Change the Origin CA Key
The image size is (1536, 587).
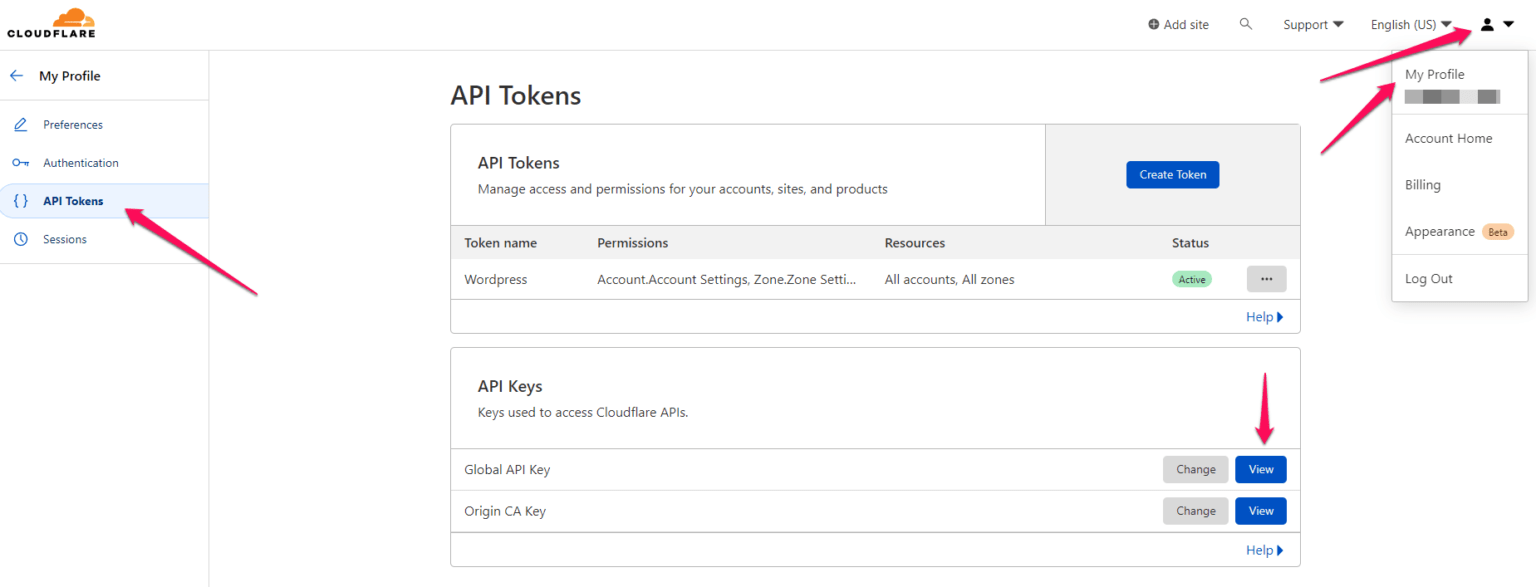(x=1195, y=511)
